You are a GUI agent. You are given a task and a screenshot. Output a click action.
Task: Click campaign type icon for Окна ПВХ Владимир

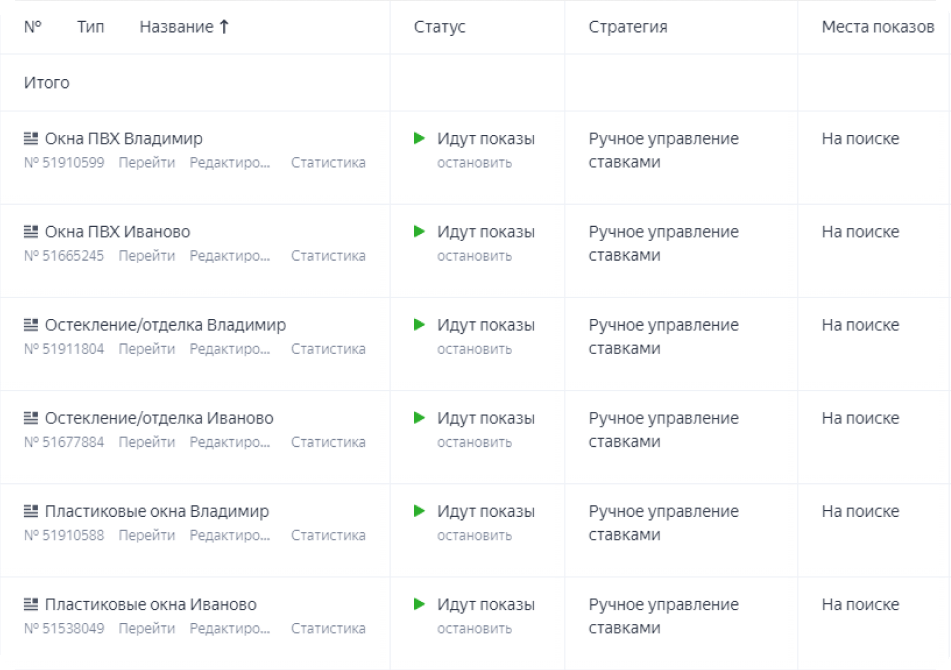[31, 139]
